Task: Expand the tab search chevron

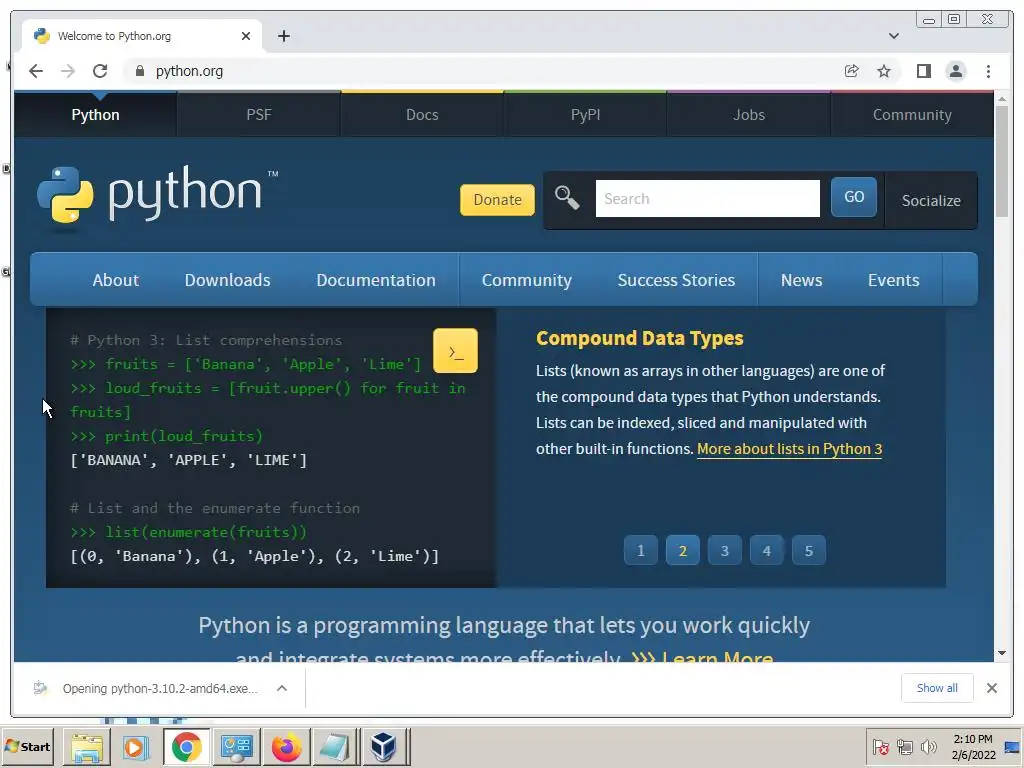Action: tap(894, 36)
